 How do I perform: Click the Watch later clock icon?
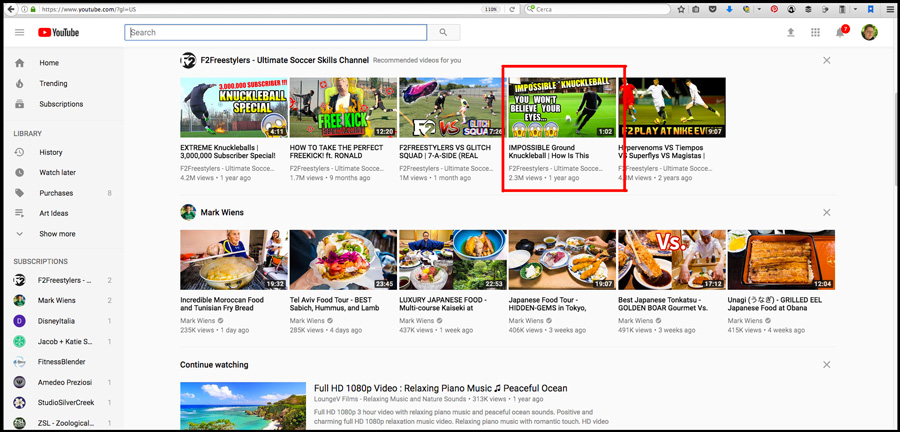[20, 173]
